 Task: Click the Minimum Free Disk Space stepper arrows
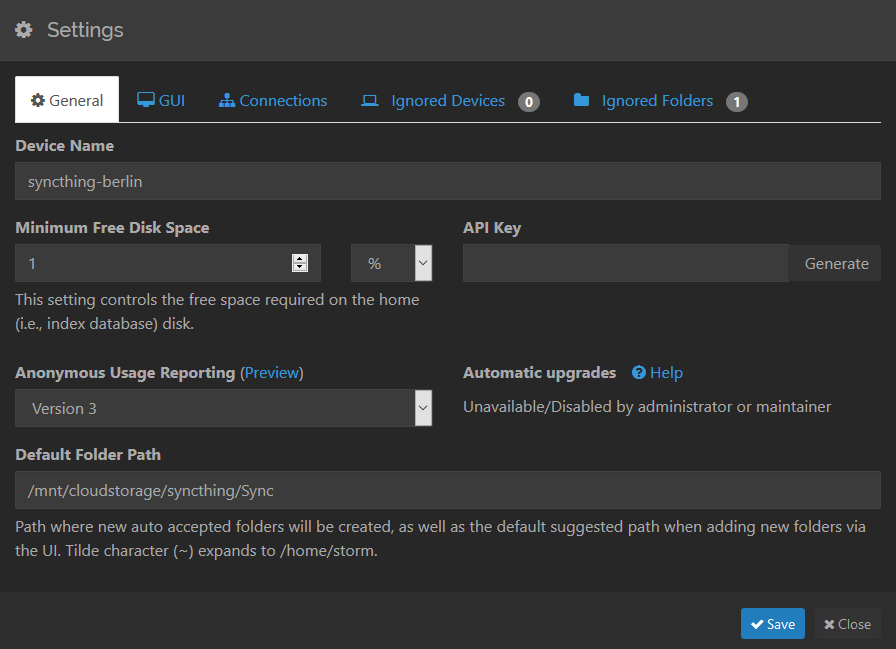coord(300,263)
